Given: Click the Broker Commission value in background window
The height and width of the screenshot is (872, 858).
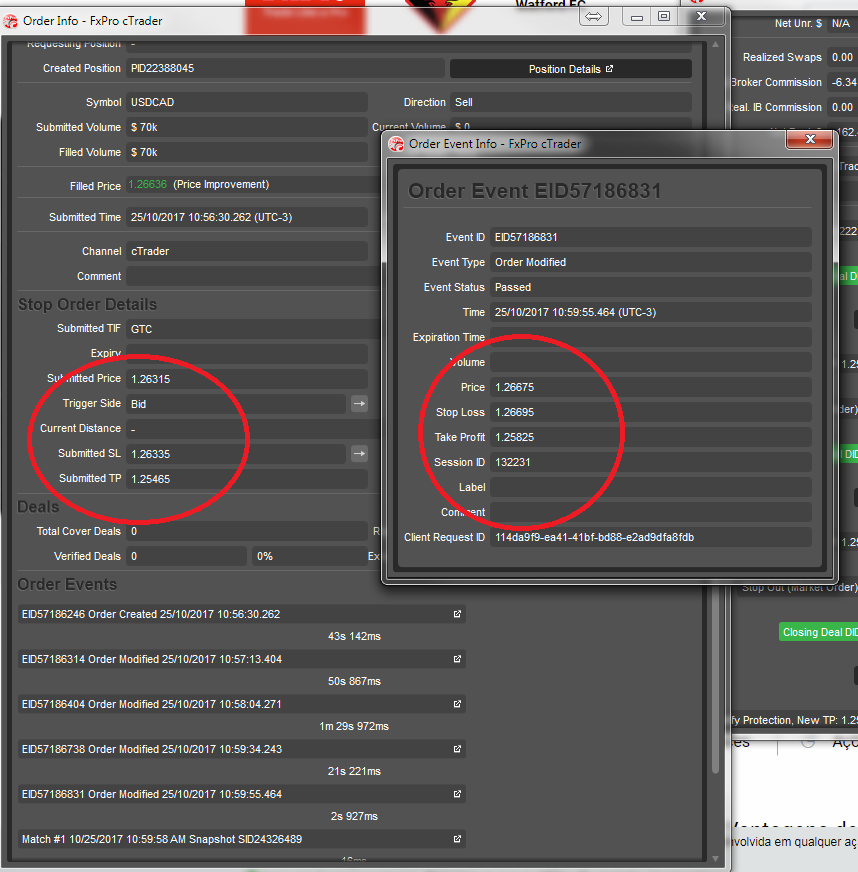Looking at the screenshot, I should (844, 82).
